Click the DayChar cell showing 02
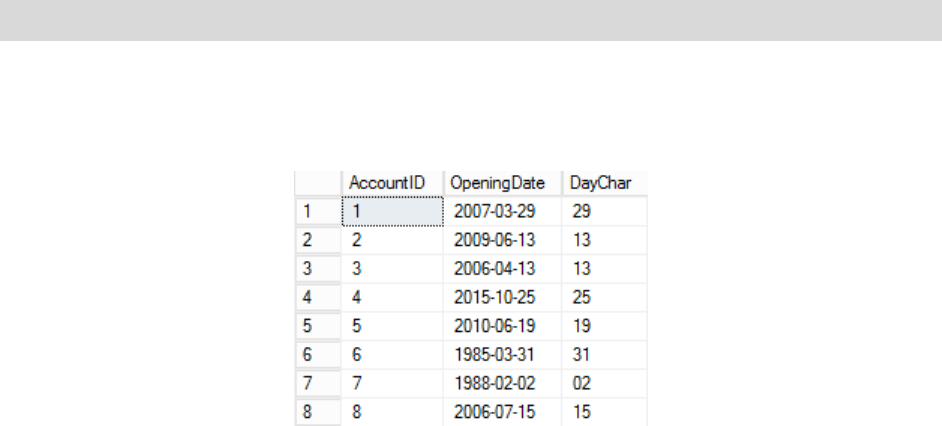 click(x=604, y=382)
